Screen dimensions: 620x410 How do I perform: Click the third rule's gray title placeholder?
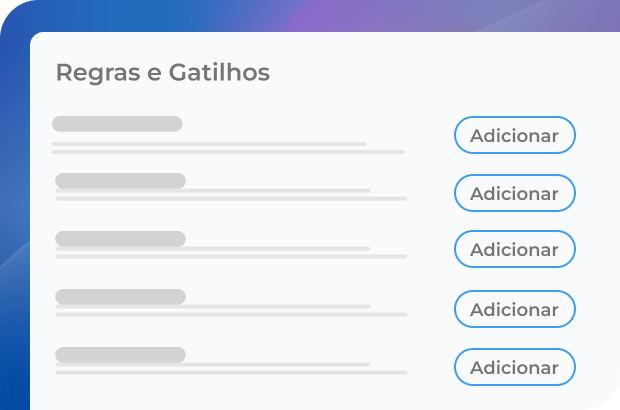tap(120, 239)
